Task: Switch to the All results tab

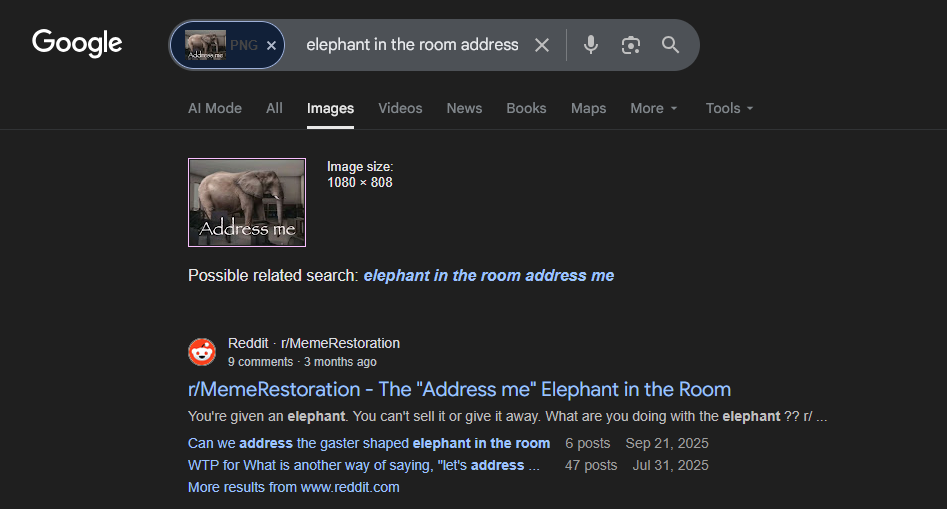Action: click(274, 109)
